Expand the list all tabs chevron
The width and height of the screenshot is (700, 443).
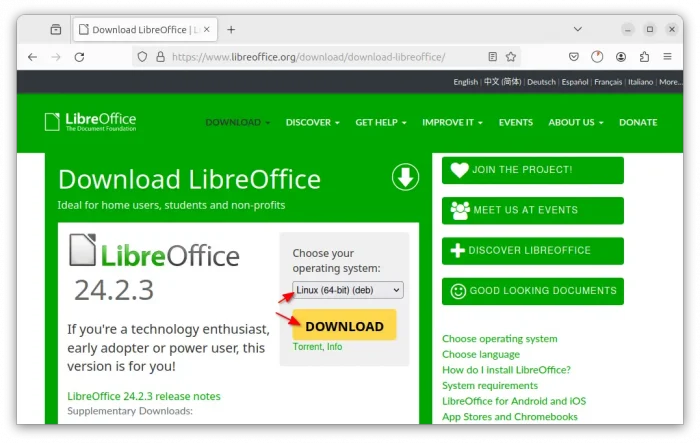tap(578, 29)
